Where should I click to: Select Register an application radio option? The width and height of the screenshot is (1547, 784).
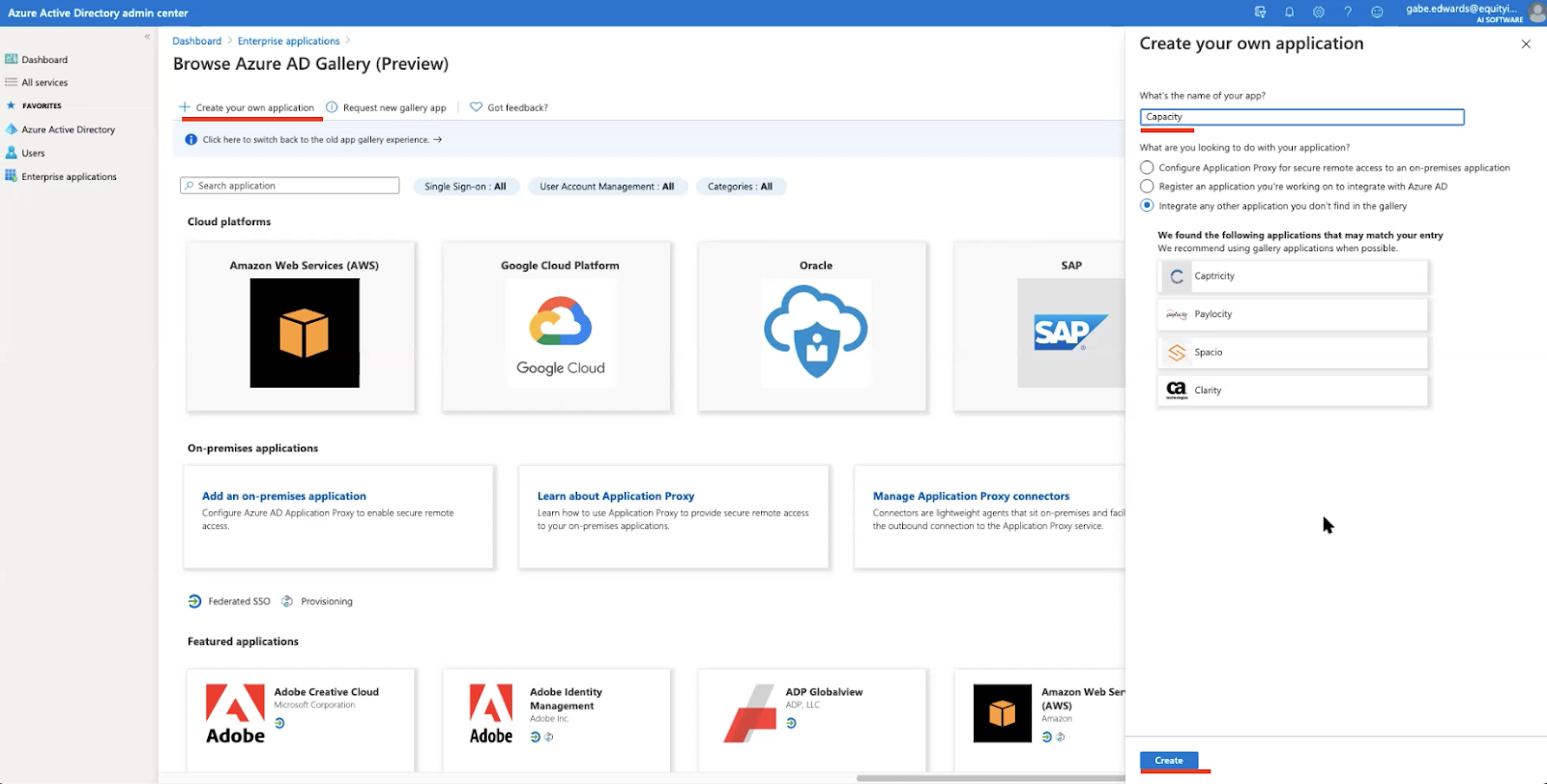pos(1147,187)
